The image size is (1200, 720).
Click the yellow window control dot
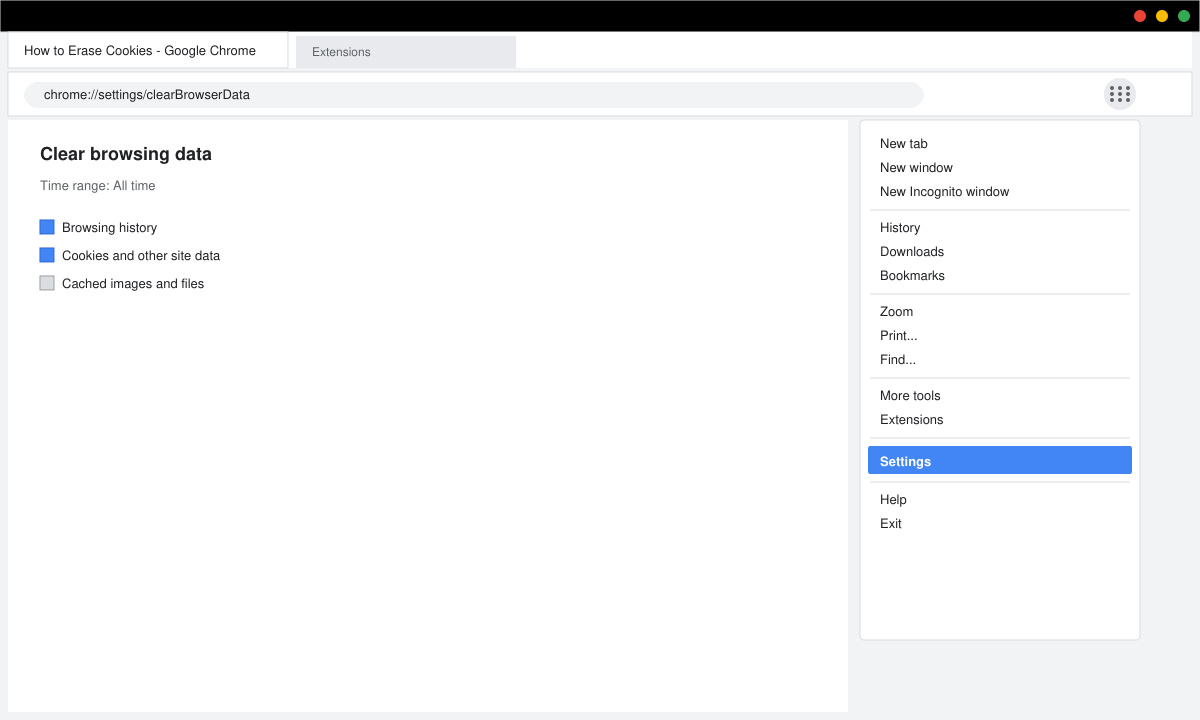point(1162,16)
